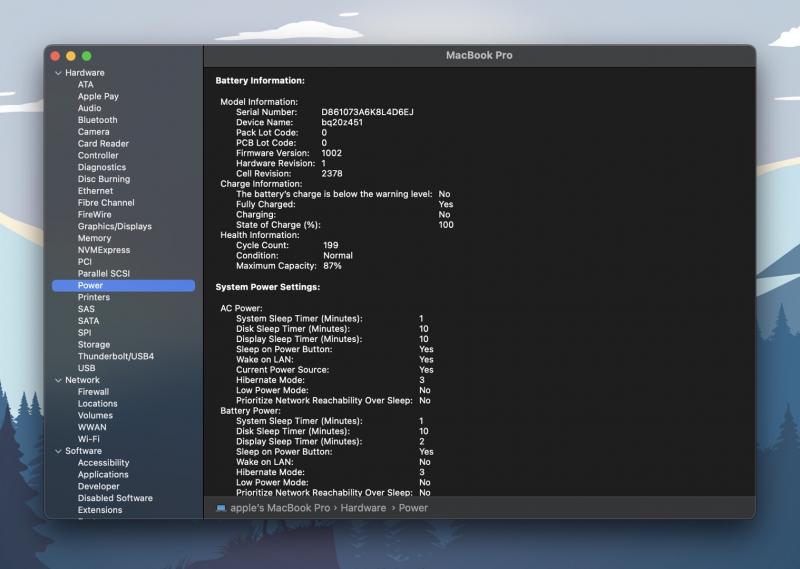Open the Audio hardware entry
Viewport: 800px width, 569px height.
click(89, 108)
